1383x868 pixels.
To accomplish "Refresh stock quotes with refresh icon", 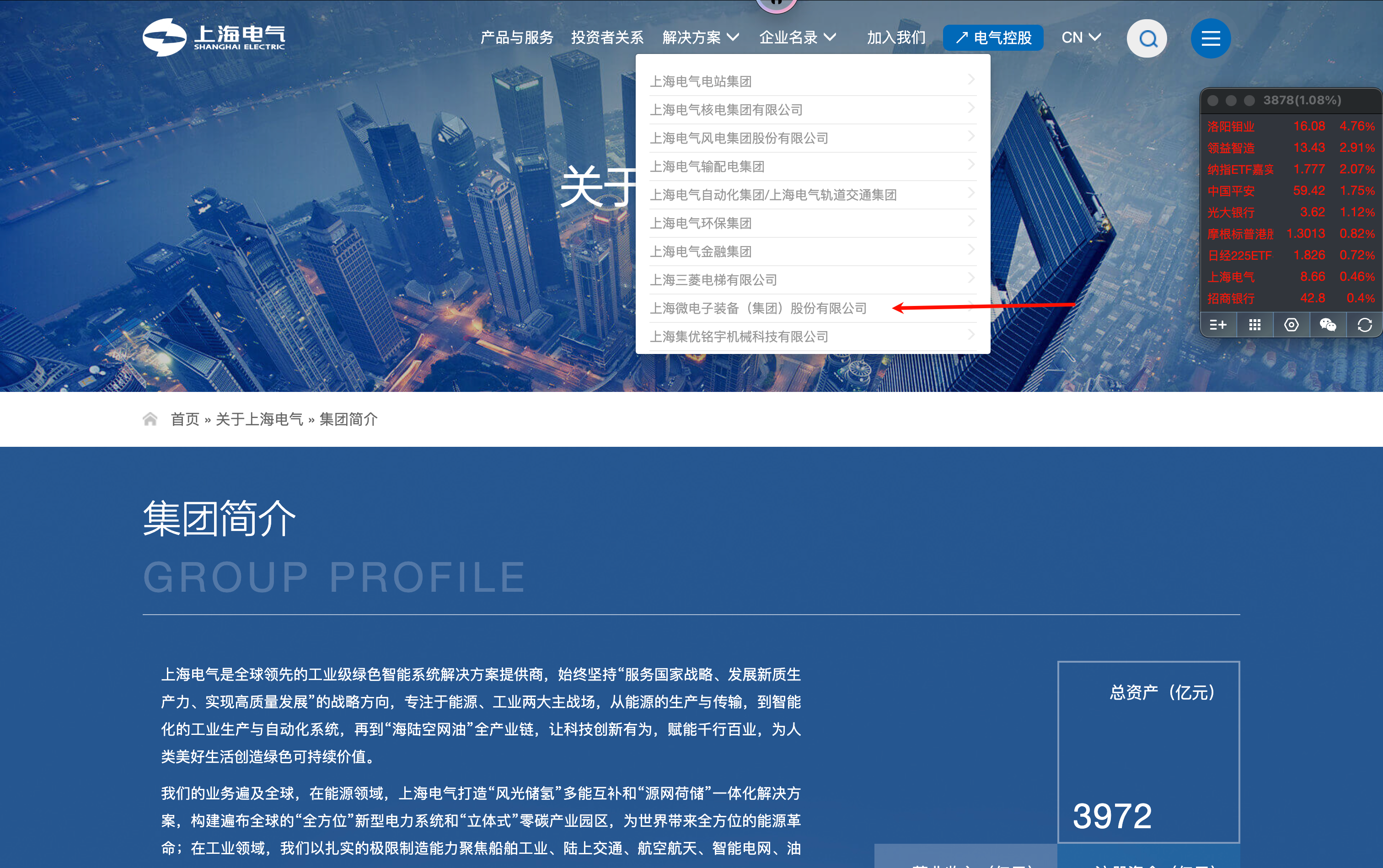I will 1365,325.
